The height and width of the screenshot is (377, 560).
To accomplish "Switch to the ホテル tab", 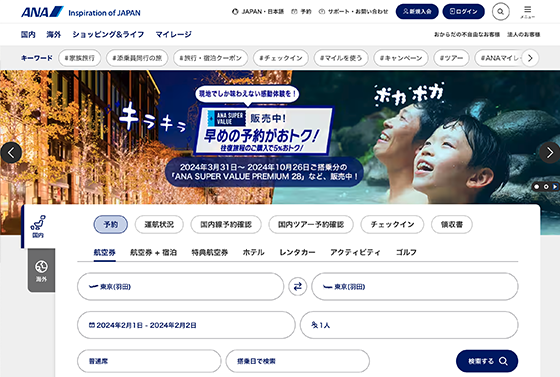I will tap(254, 252).
